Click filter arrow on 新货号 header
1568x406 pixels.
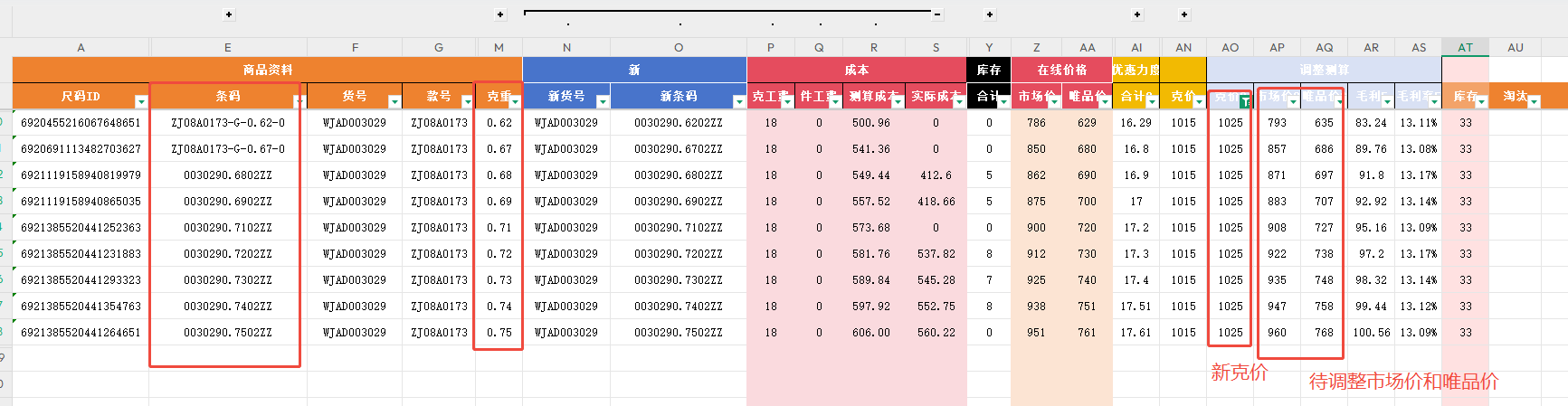(x=602, y=101)
